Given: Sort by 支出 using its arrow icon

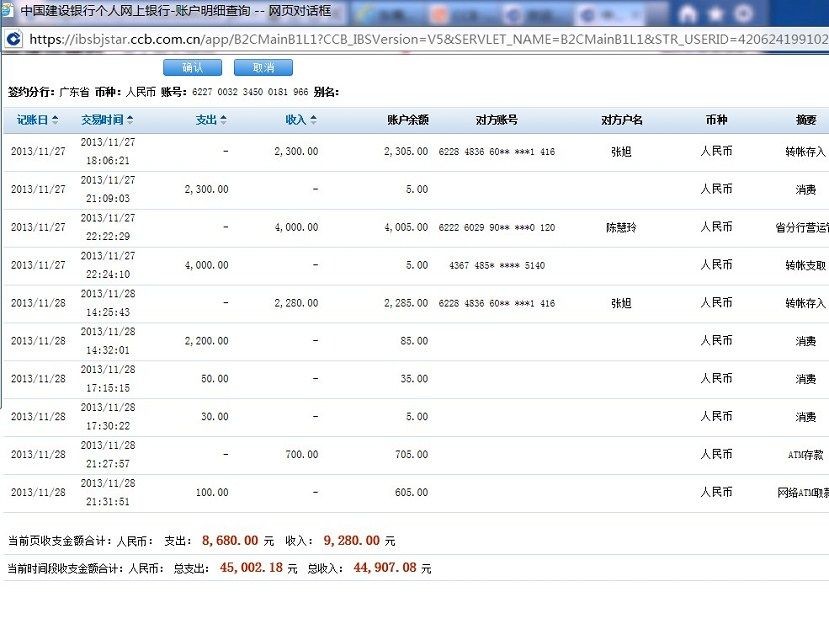Looking at the screenshot, I should (224, 120).
